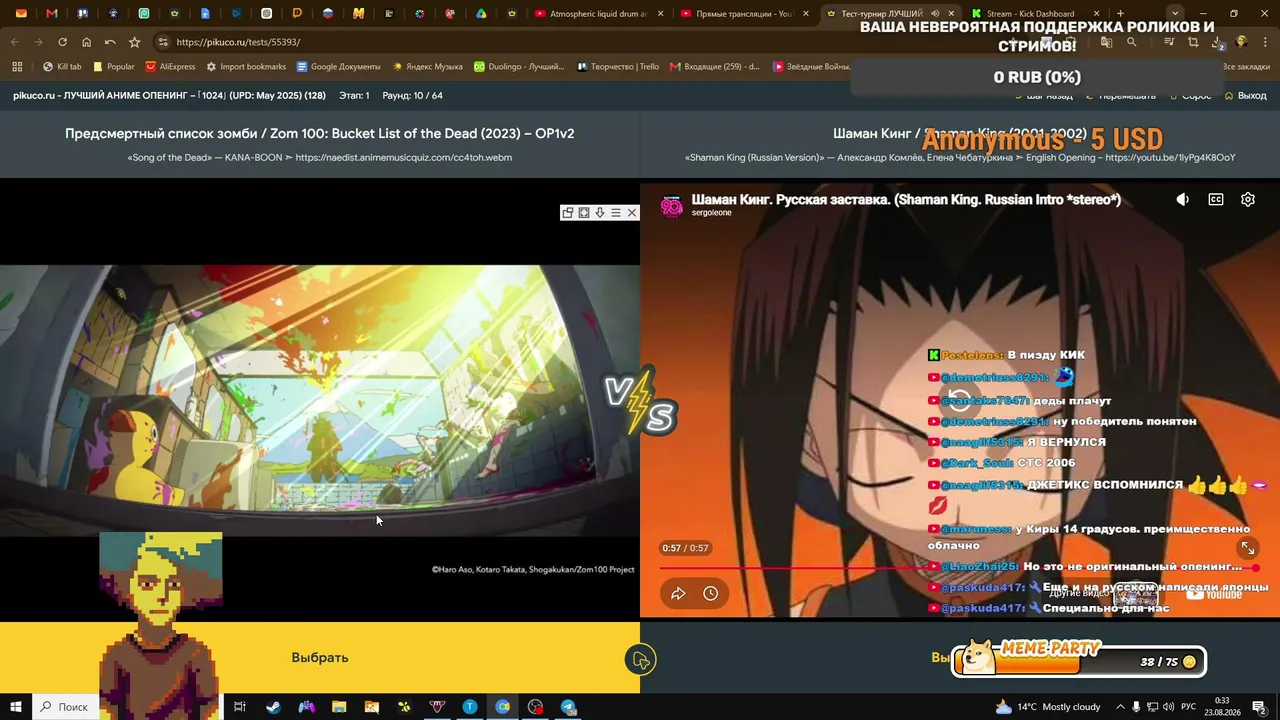Open the Windows Start menu
This screenshot has height=720, width=1280.
(16, 707)
